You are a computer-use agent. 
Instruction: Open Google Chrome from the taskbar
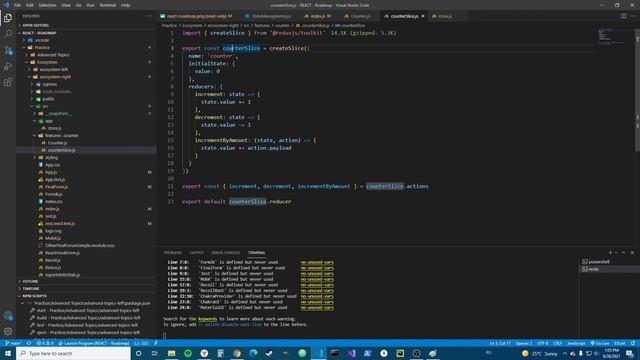click(237, 353)
